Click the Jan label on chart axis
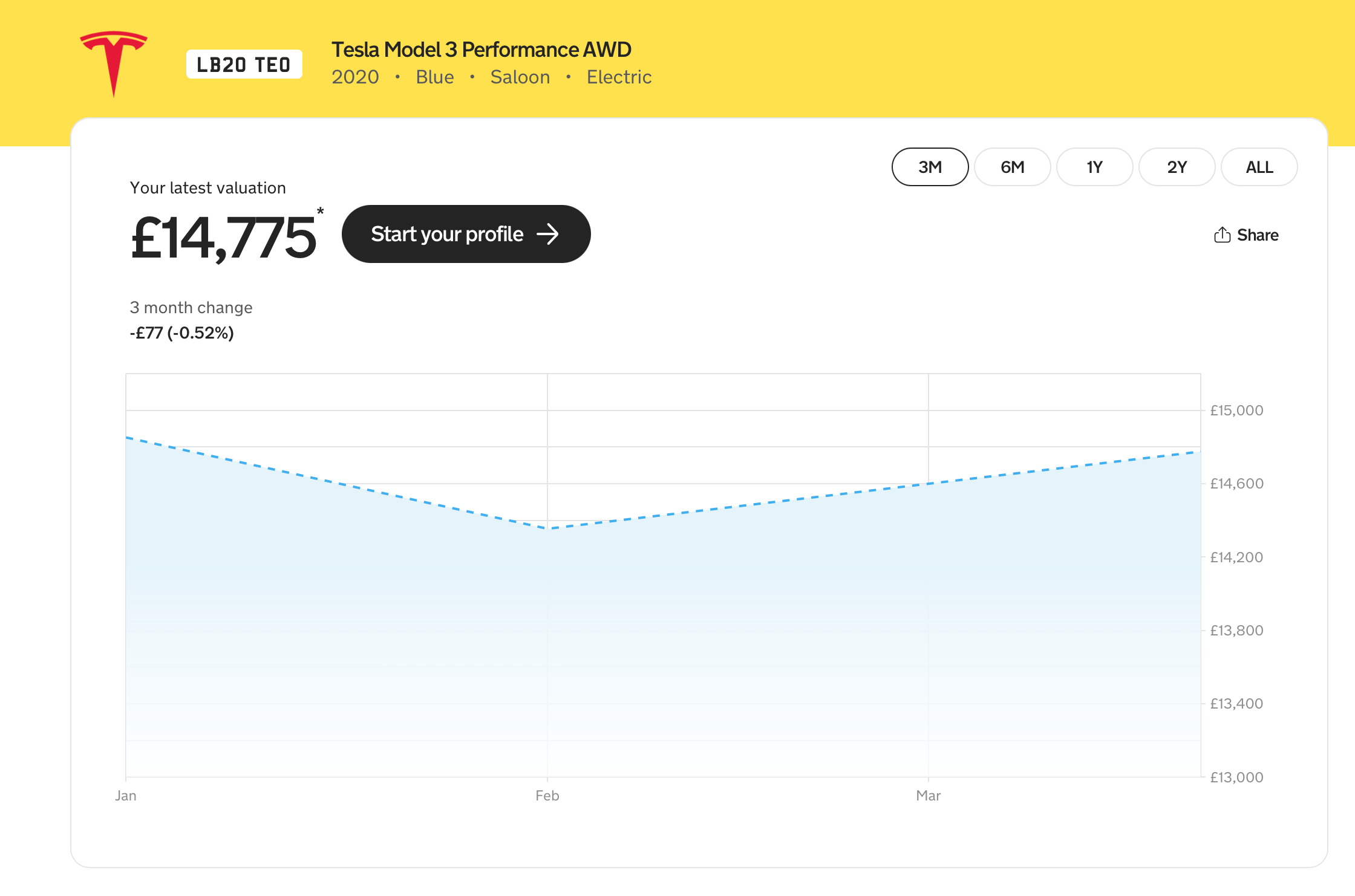Image resolution: width=1355 pixels, height=896 pixels. pyautogui.click(x=126, y=796)
